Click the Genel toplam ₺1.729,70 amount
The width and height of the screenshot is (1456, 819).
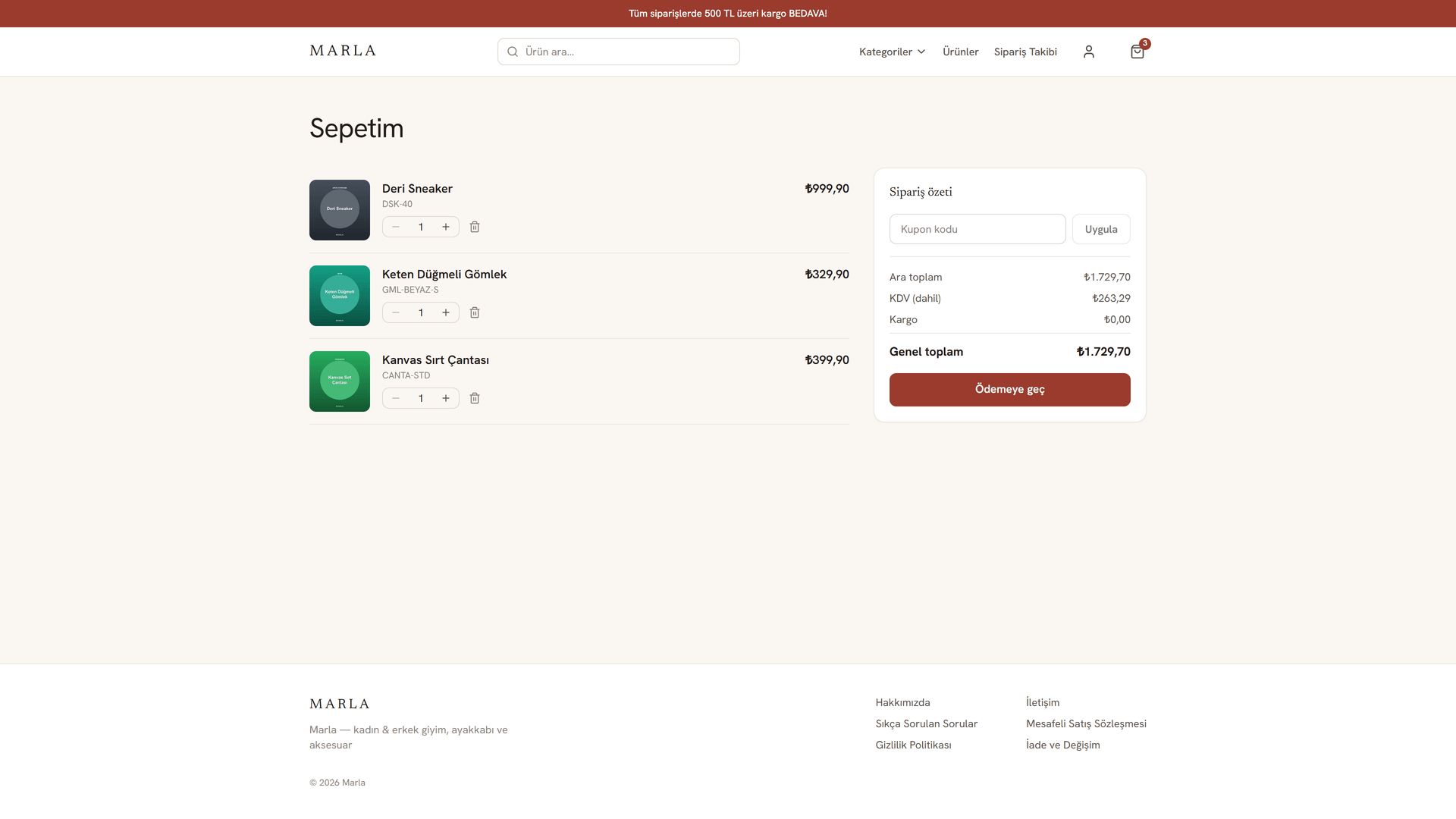[1103, 352]
